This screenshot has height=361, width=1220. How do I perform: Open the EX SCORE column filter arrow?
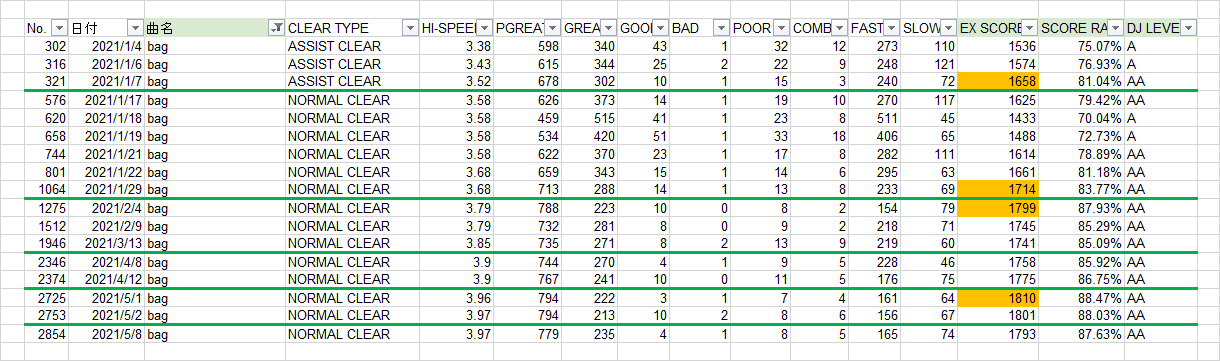pos(1030,28)
